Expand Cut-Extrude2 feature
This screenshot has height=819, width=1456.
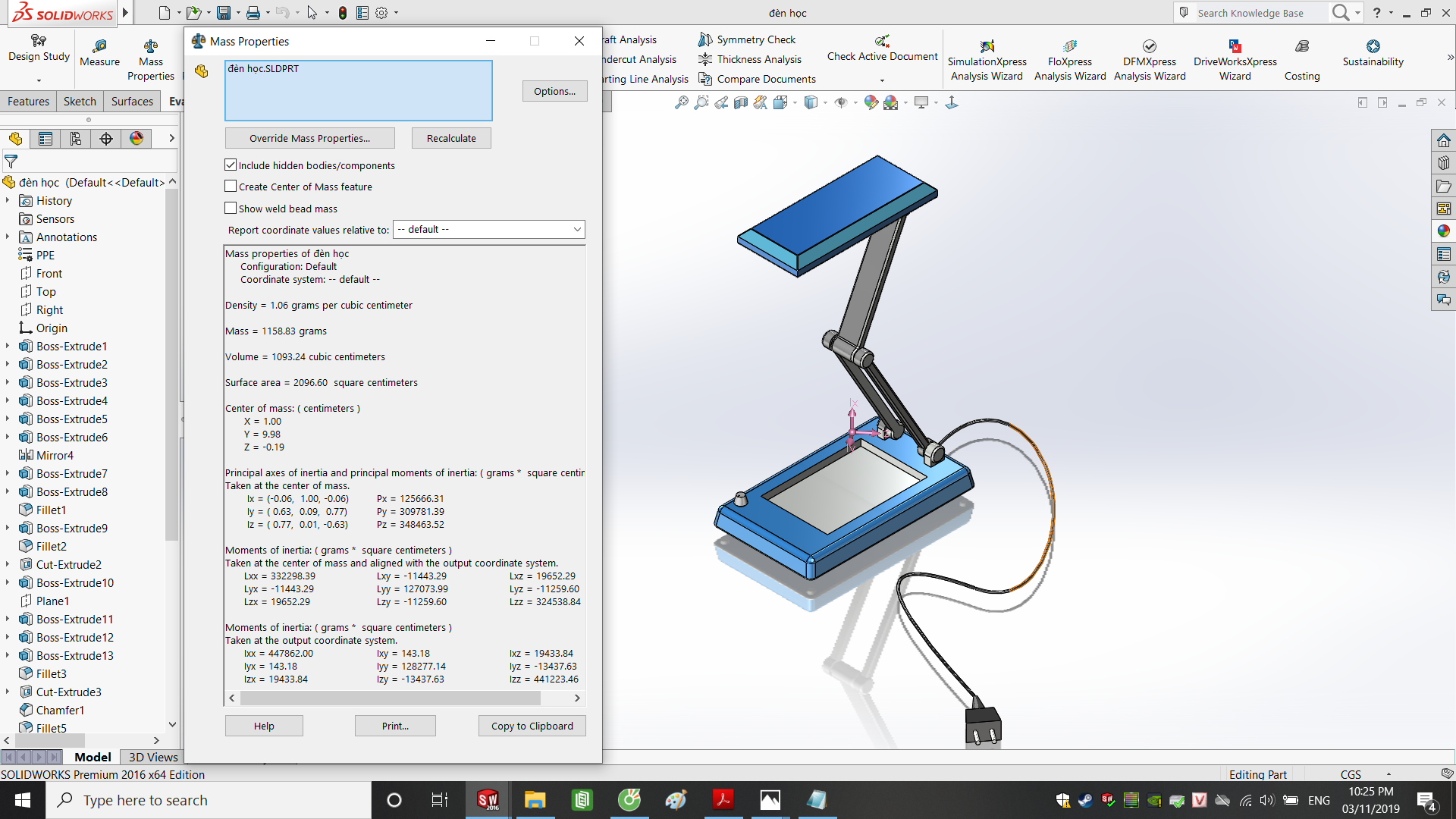pos(8,564)
